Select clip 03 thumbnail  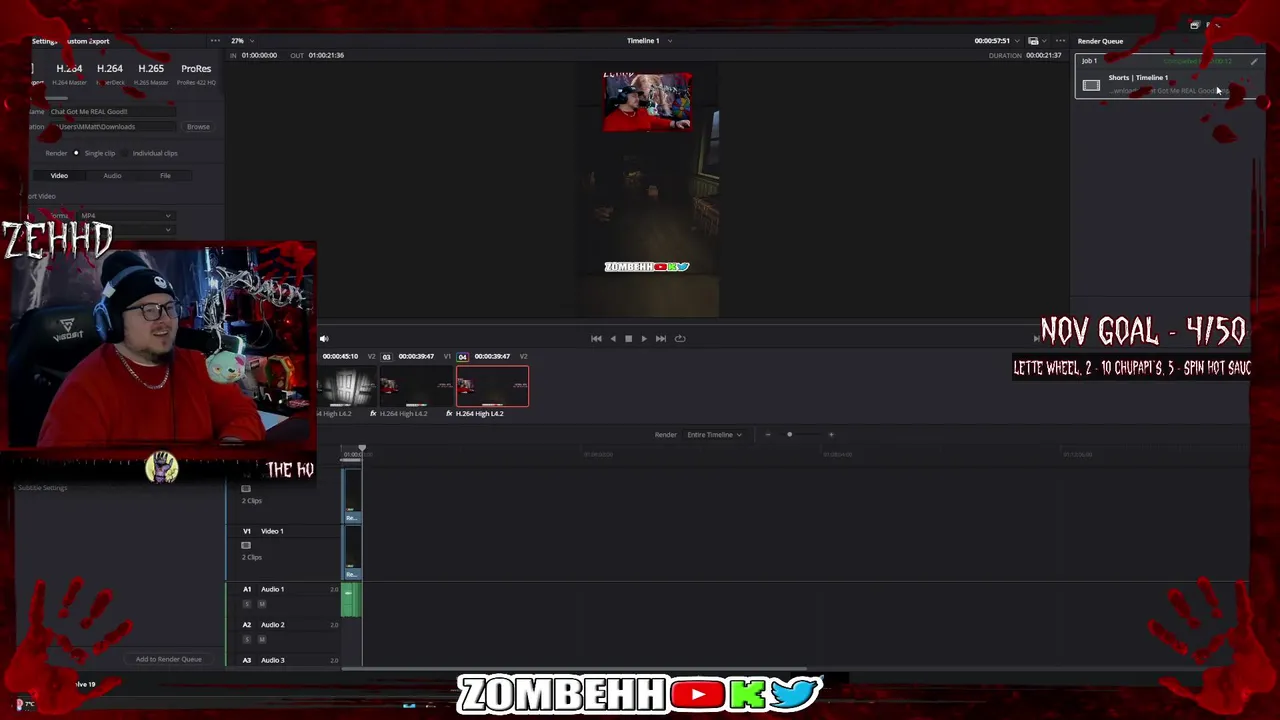click(x=417, y=386)
